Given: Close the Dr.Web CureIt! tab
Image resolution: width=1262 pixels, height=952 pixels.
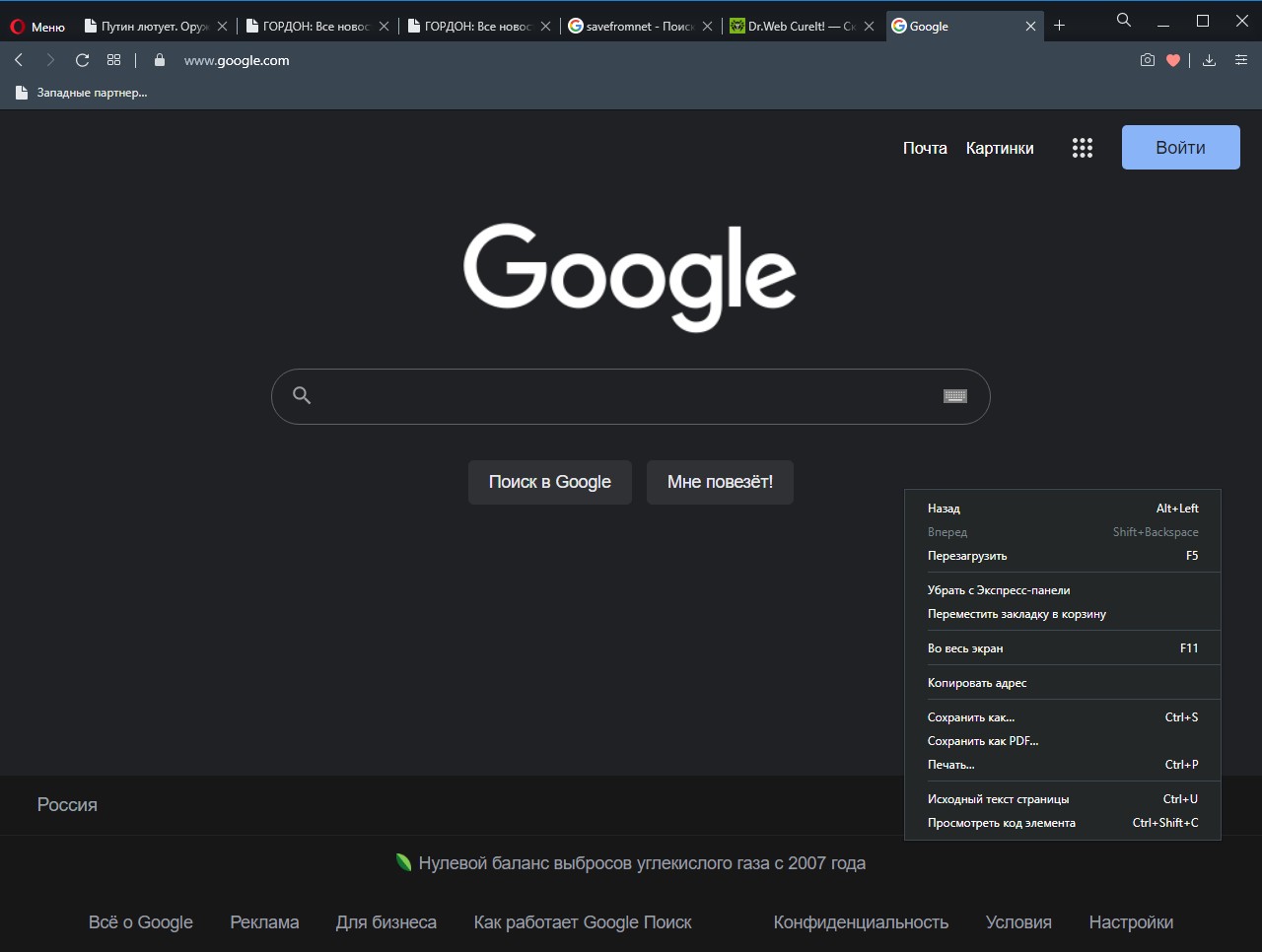Looking at the screenshot, I should (x=869, y=27).
